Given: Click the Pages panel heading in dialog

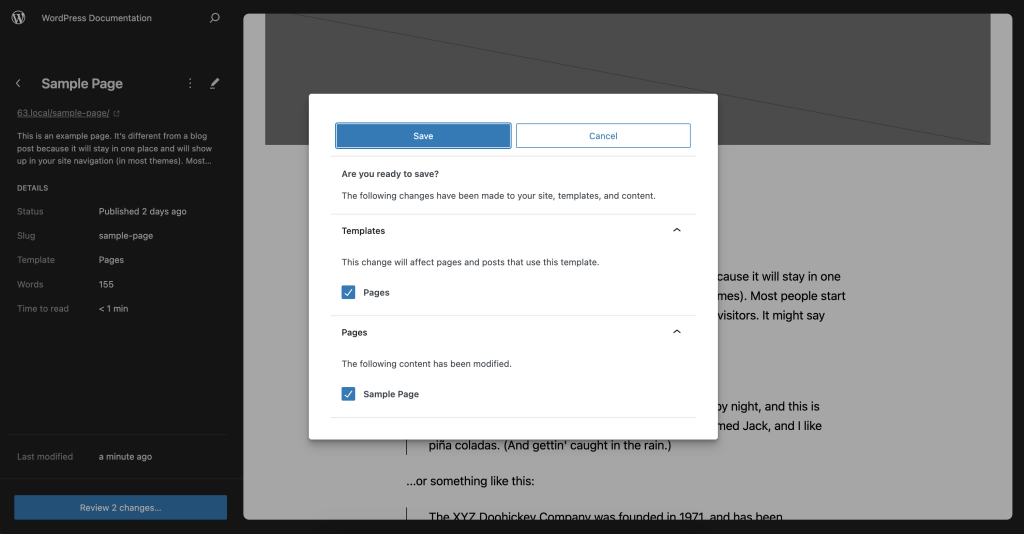Looking at the screenshot, I should pos(354,332).
